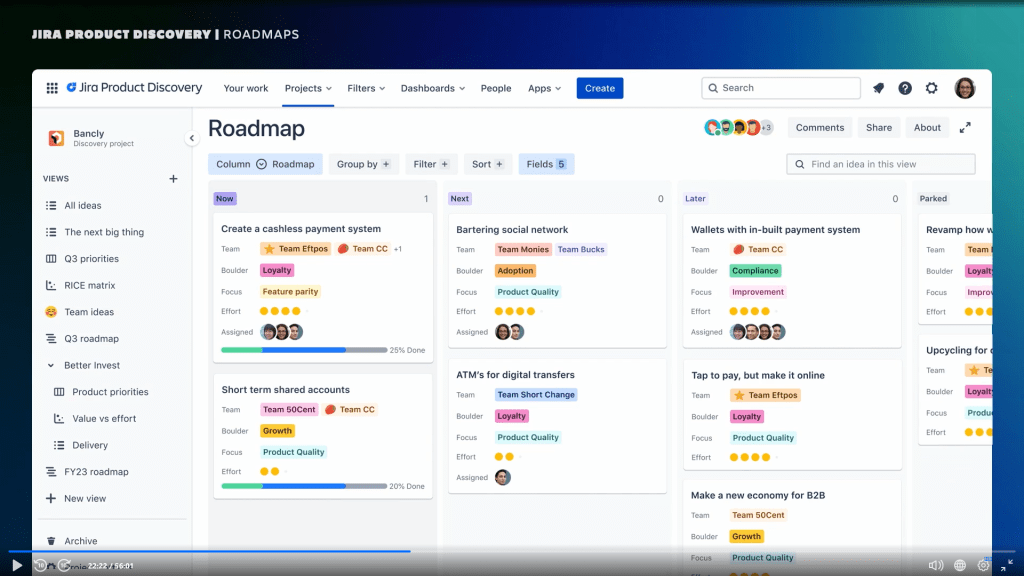Viewport: 1024px width, 576px height.
Task: Toggle the video volume speaker icon
Action: [935, 565]
